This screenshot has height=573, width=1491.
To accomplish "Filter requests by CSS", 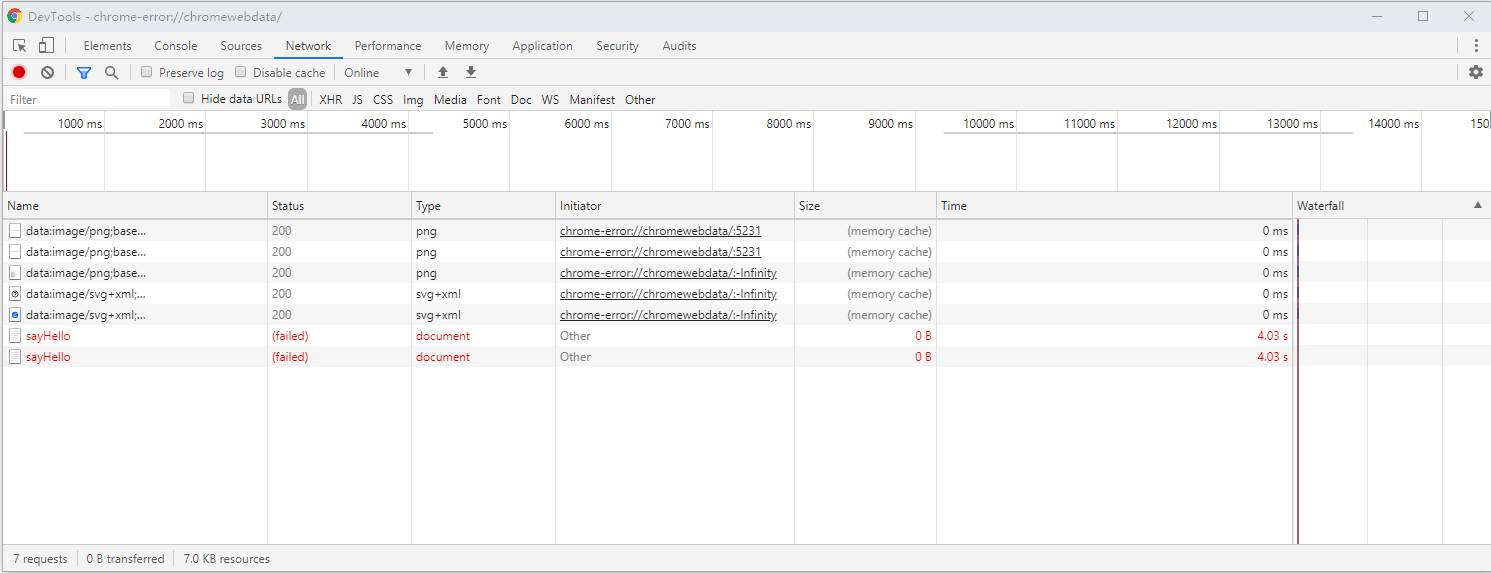I will (x=383, y=99).
